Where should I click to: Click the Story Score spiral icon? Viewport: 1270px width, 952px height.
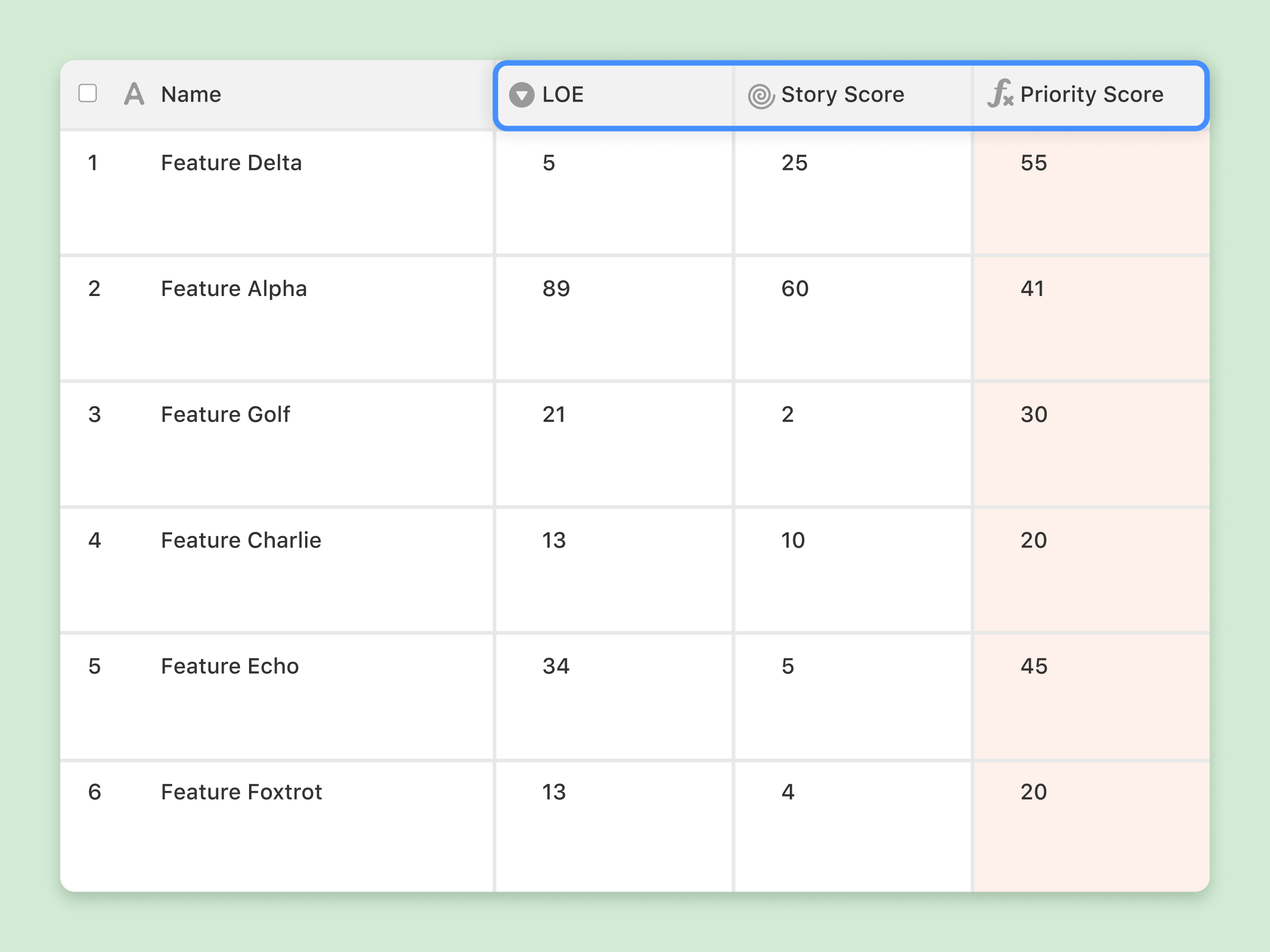click(x=761, y=96)
